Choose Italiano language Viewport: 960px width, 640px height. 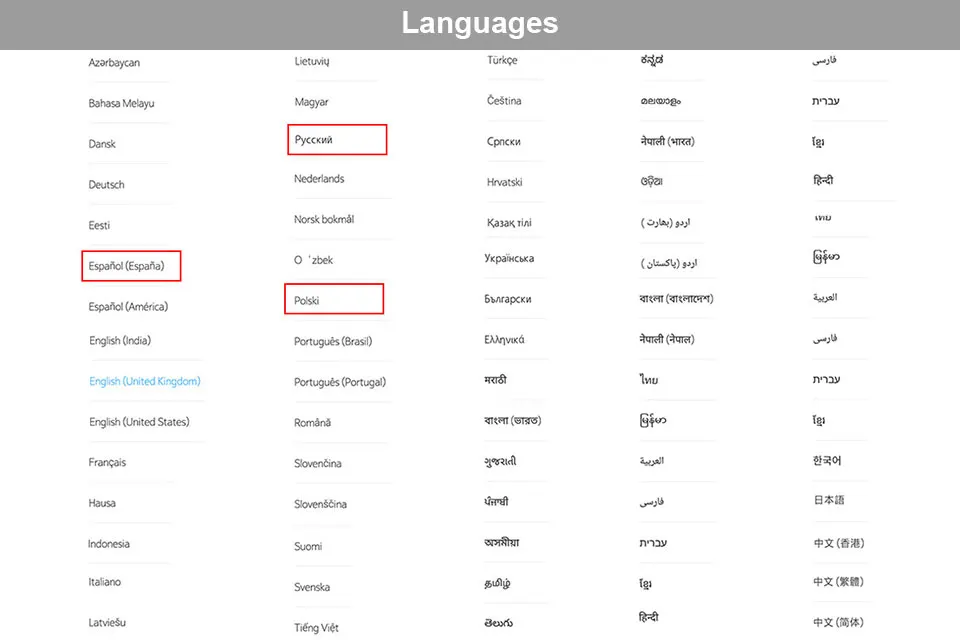(x=104, y=582)
